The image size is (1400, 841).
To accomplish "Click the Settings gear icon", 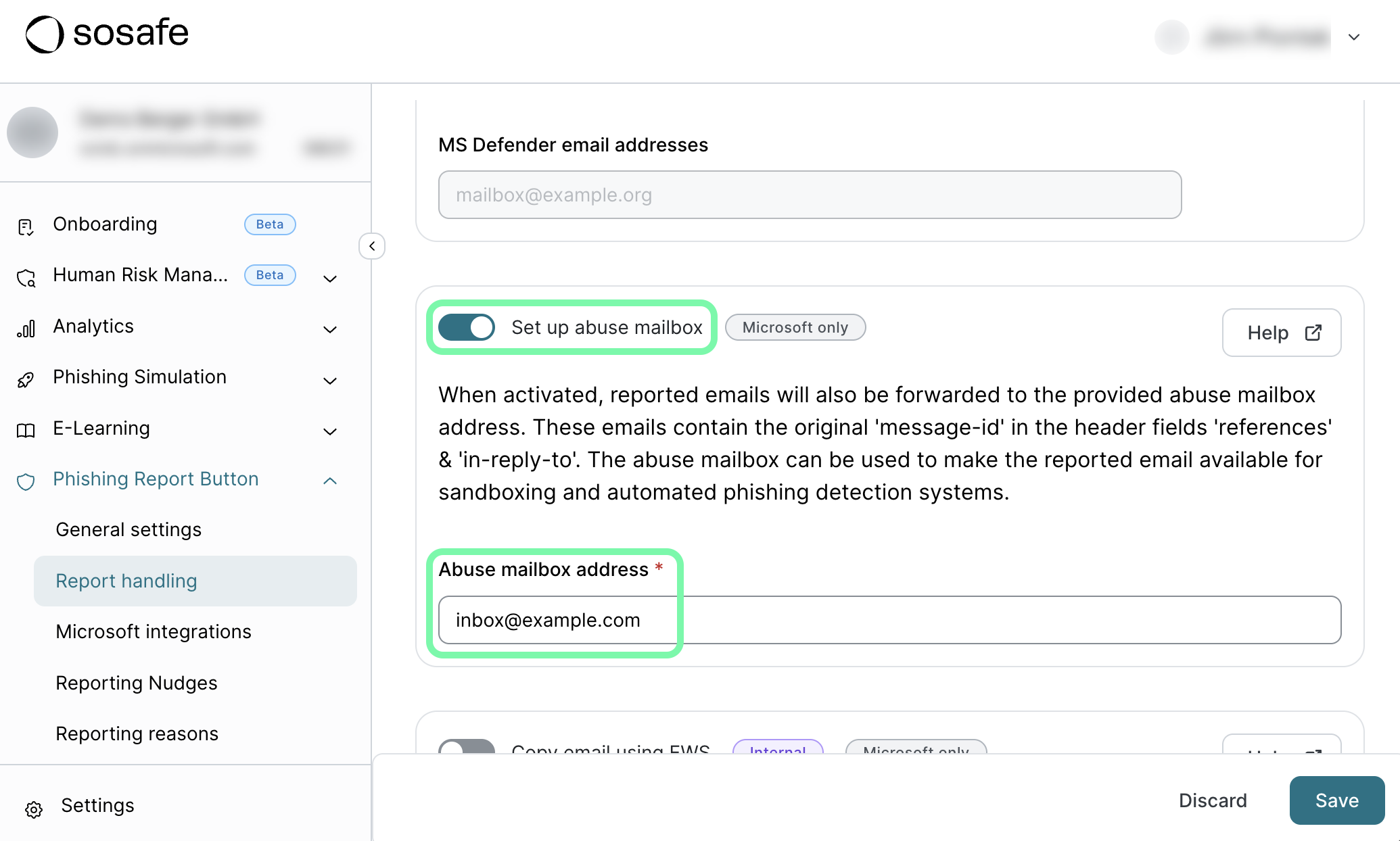I will coord(34,809).
